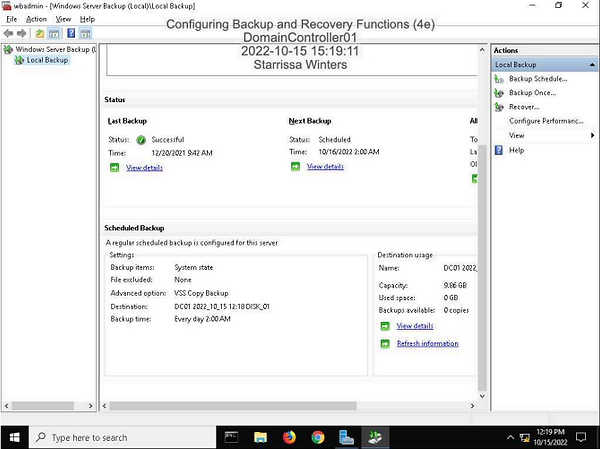Open View details under Destination usage
600x449 pixels.
point(415,326)
